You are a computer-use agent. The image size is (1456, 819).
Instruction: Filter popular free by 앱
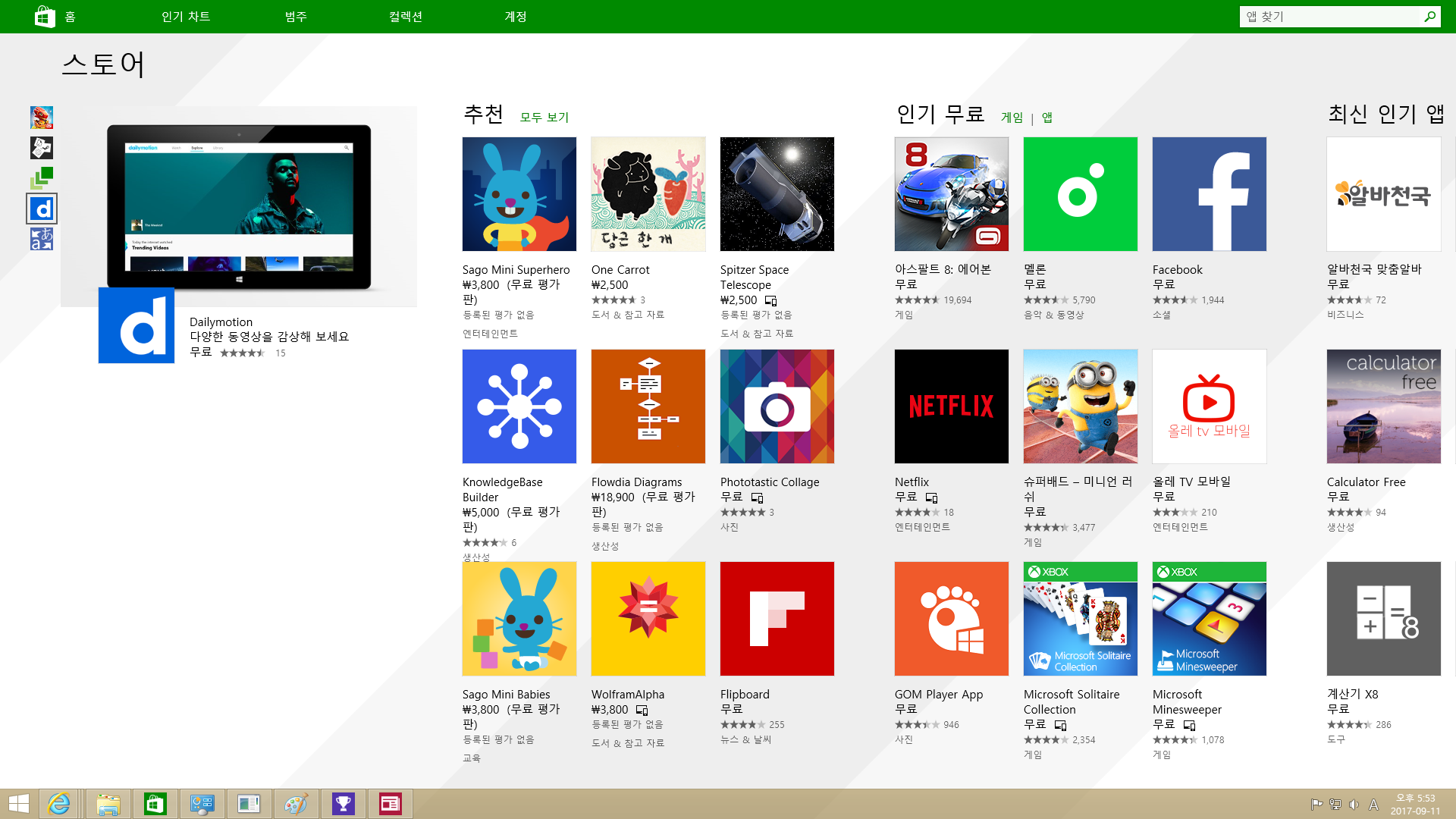(x=1047, y=118)
